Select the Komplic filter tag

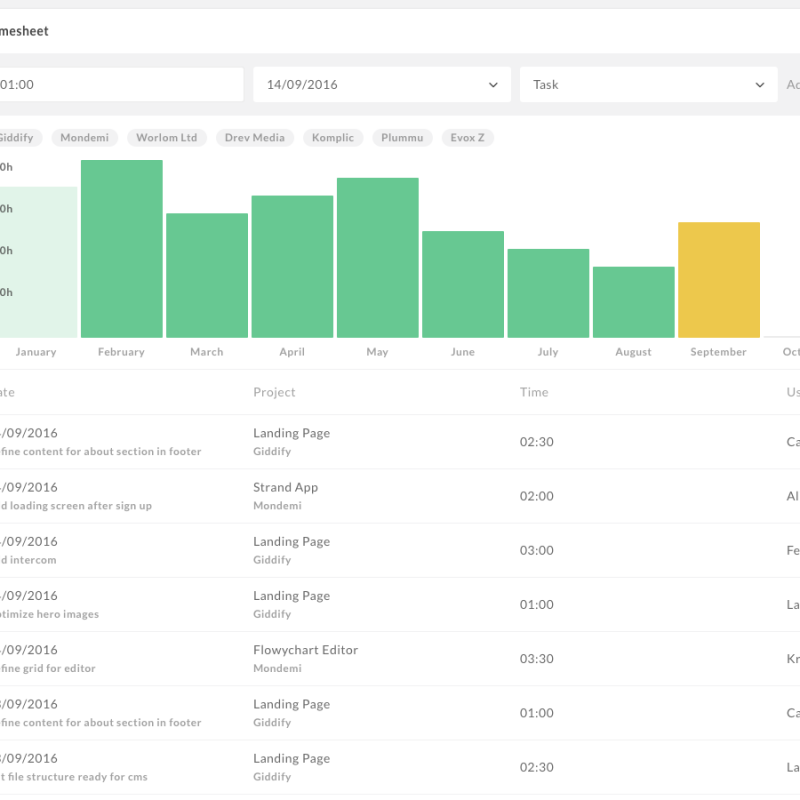[333, 138]
